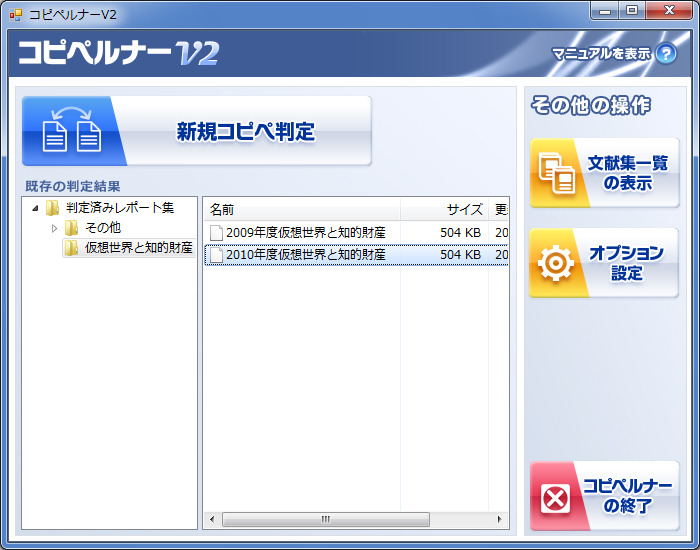Sort list by 名前 column header
The width and height of the screenshot is (700, 550).
302,209
